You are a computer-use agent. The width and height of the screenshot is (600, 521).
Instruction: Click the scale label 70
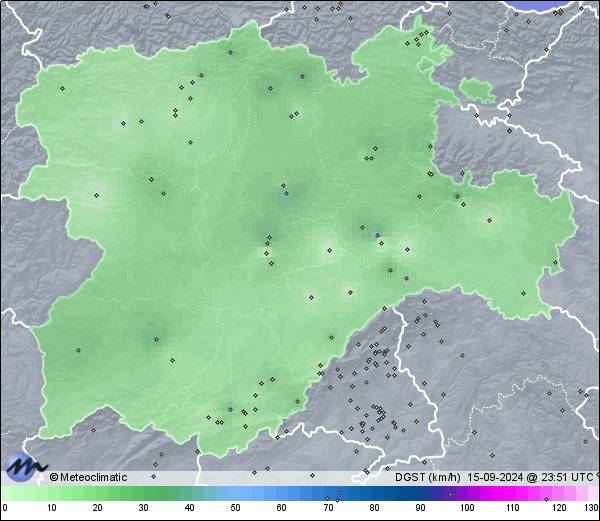pos(328,508)
